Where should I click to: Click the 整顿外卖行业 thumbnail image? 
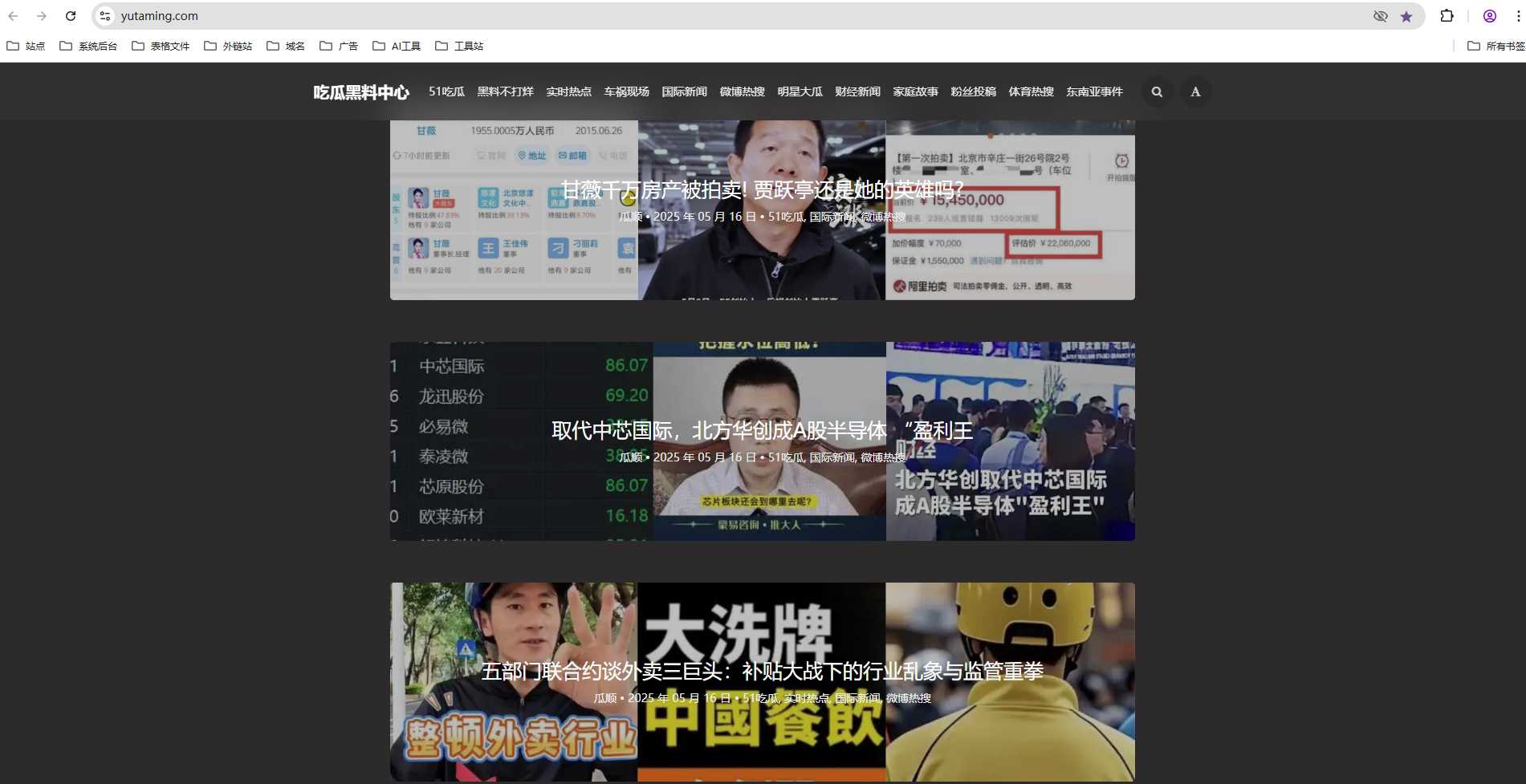point(514,682)
